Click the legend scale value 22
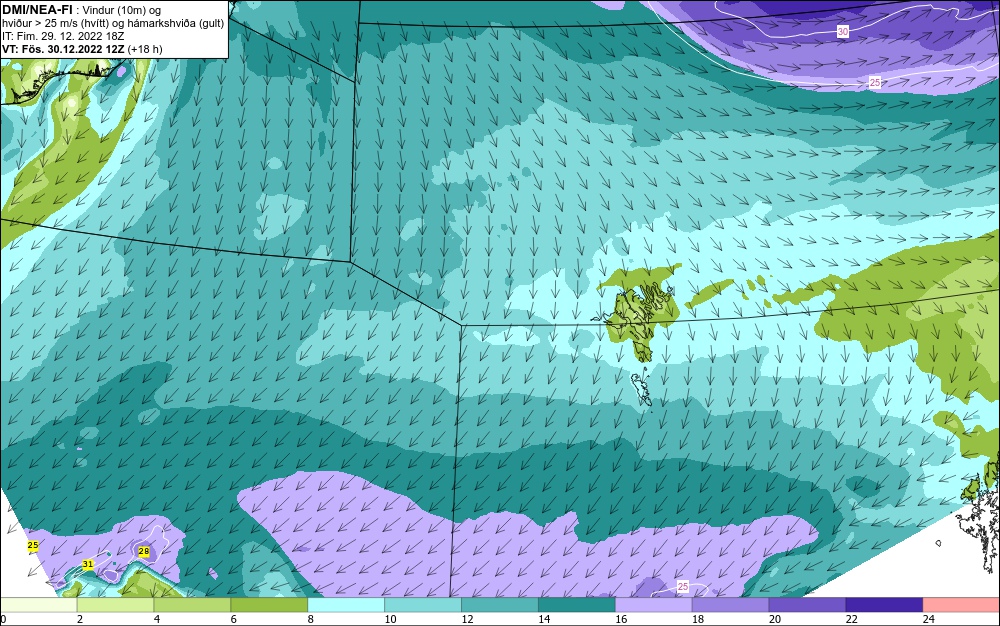This screenshot has width=1000, height=626. (x=852, y=619)
